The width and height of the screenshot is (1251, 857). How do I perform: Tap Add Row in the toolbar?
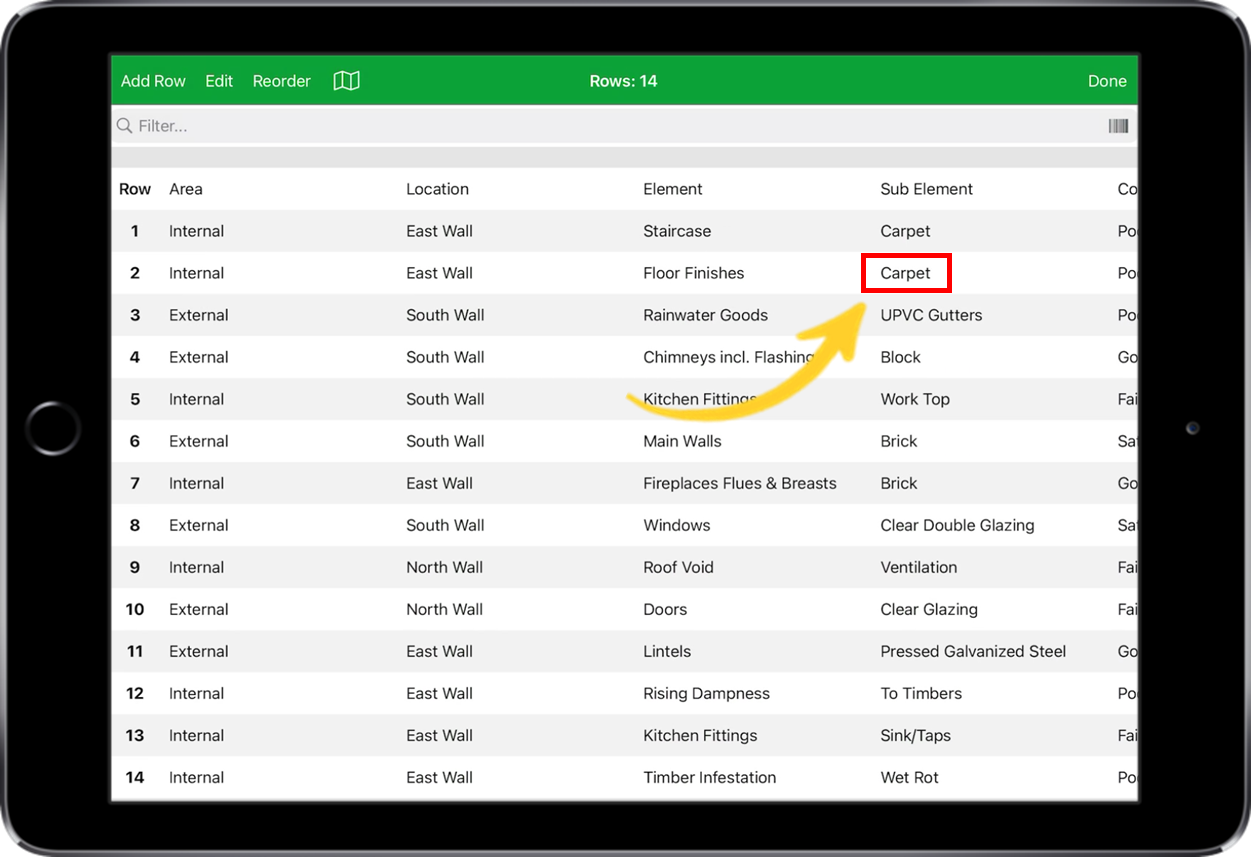pos(152,81)
